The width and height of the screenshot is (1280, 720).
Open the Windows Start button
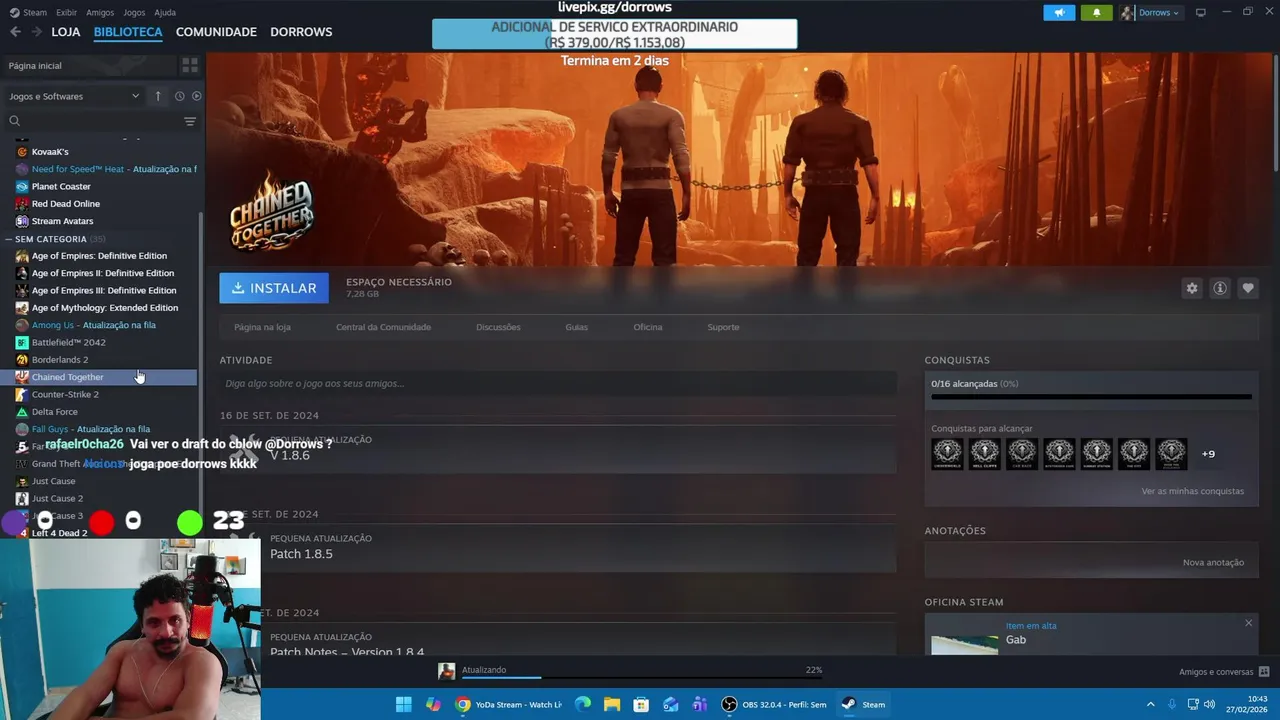(x=403, y=704)
